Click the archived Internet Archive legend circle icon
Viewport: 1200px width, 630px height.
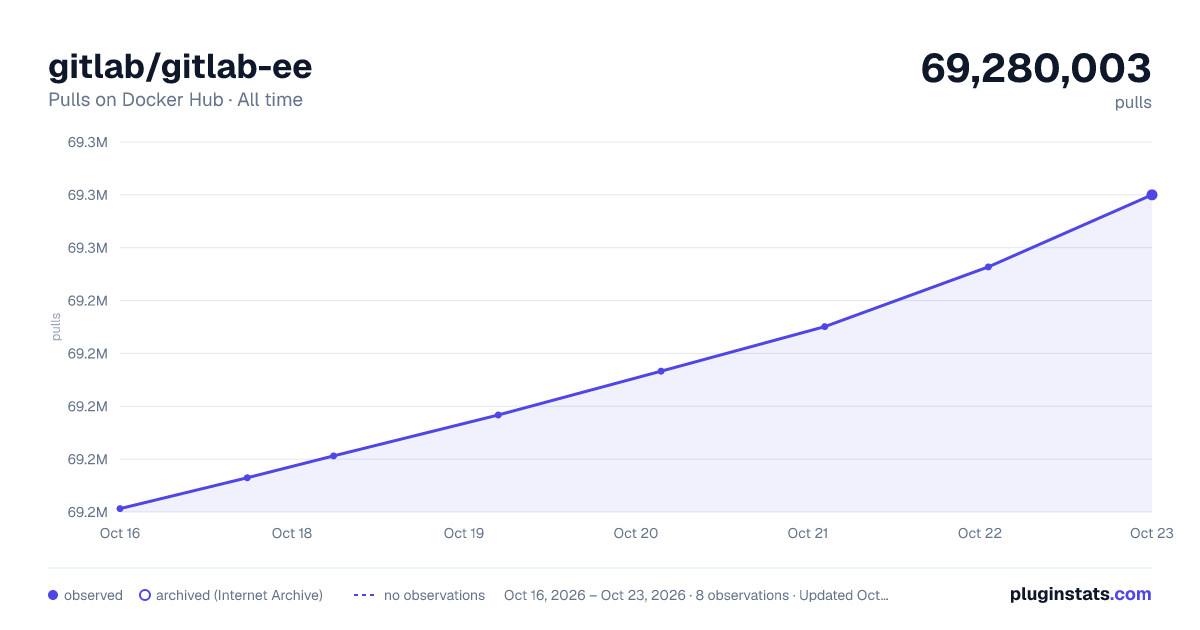145,595
